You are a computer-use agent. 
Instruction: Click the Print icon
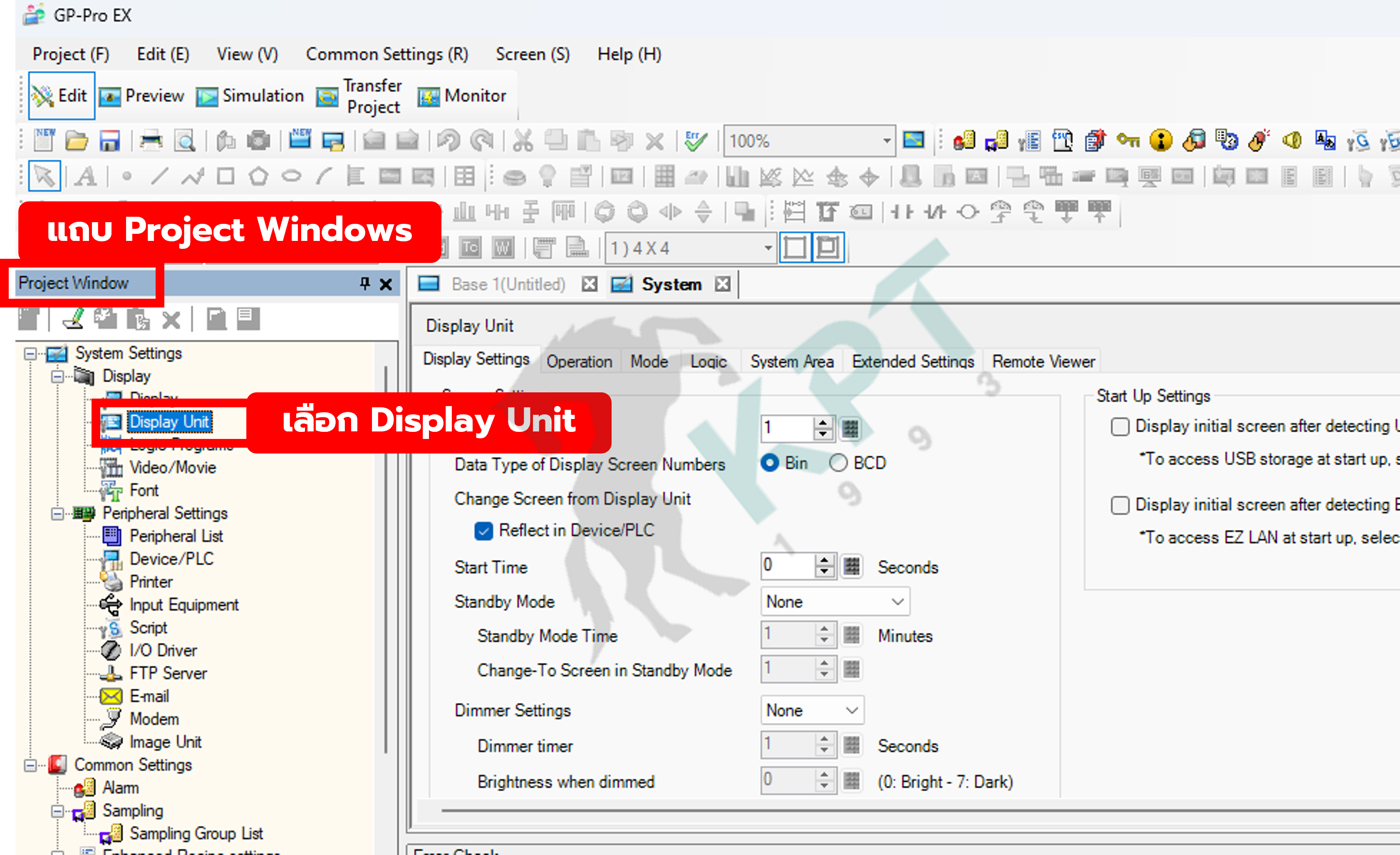click(151, 140)
